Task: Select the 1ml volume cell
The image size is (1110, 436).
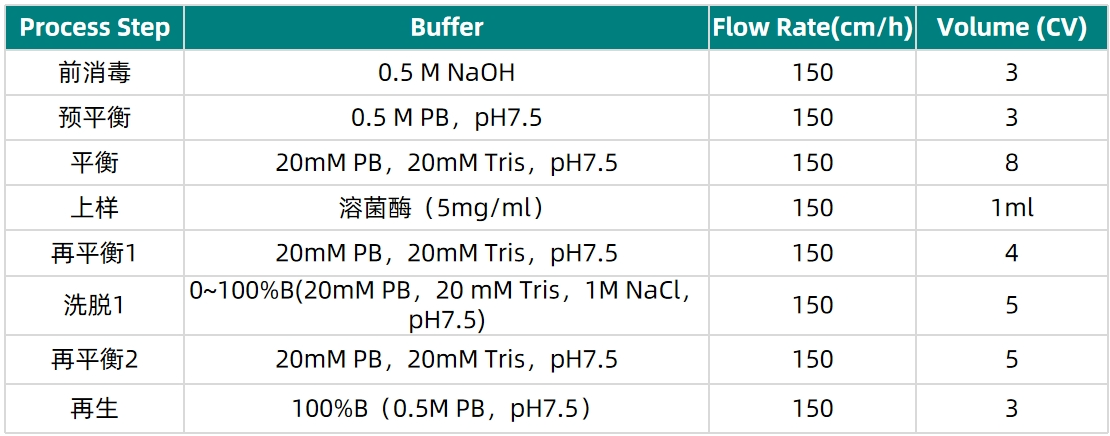Action: (x=1011, y=208)
